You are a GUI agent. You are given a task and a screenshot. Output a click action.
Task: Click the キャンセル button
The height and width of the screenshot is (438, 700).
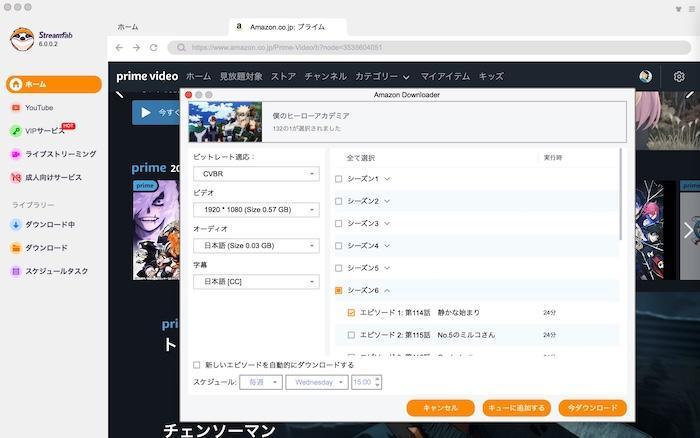[x=440, y=408]
